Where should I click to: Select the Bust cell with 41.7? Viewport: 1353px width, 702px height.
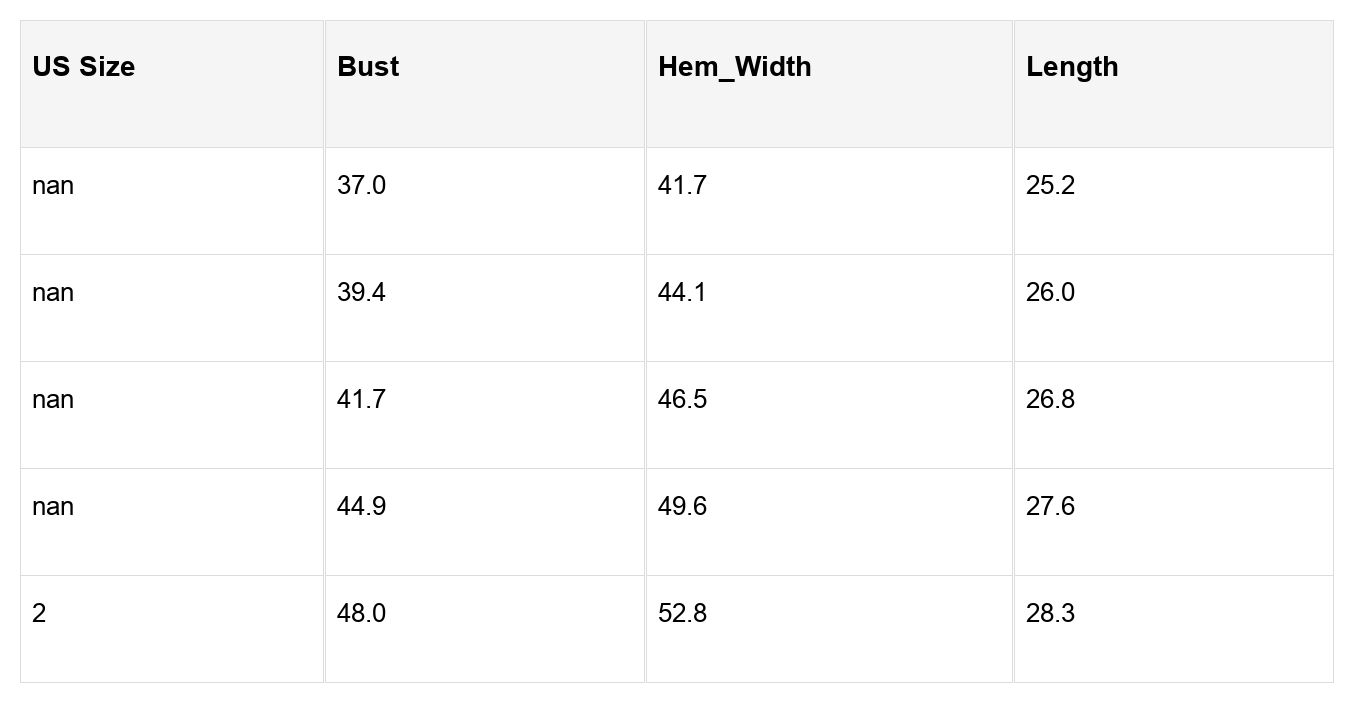coord(361,400)
